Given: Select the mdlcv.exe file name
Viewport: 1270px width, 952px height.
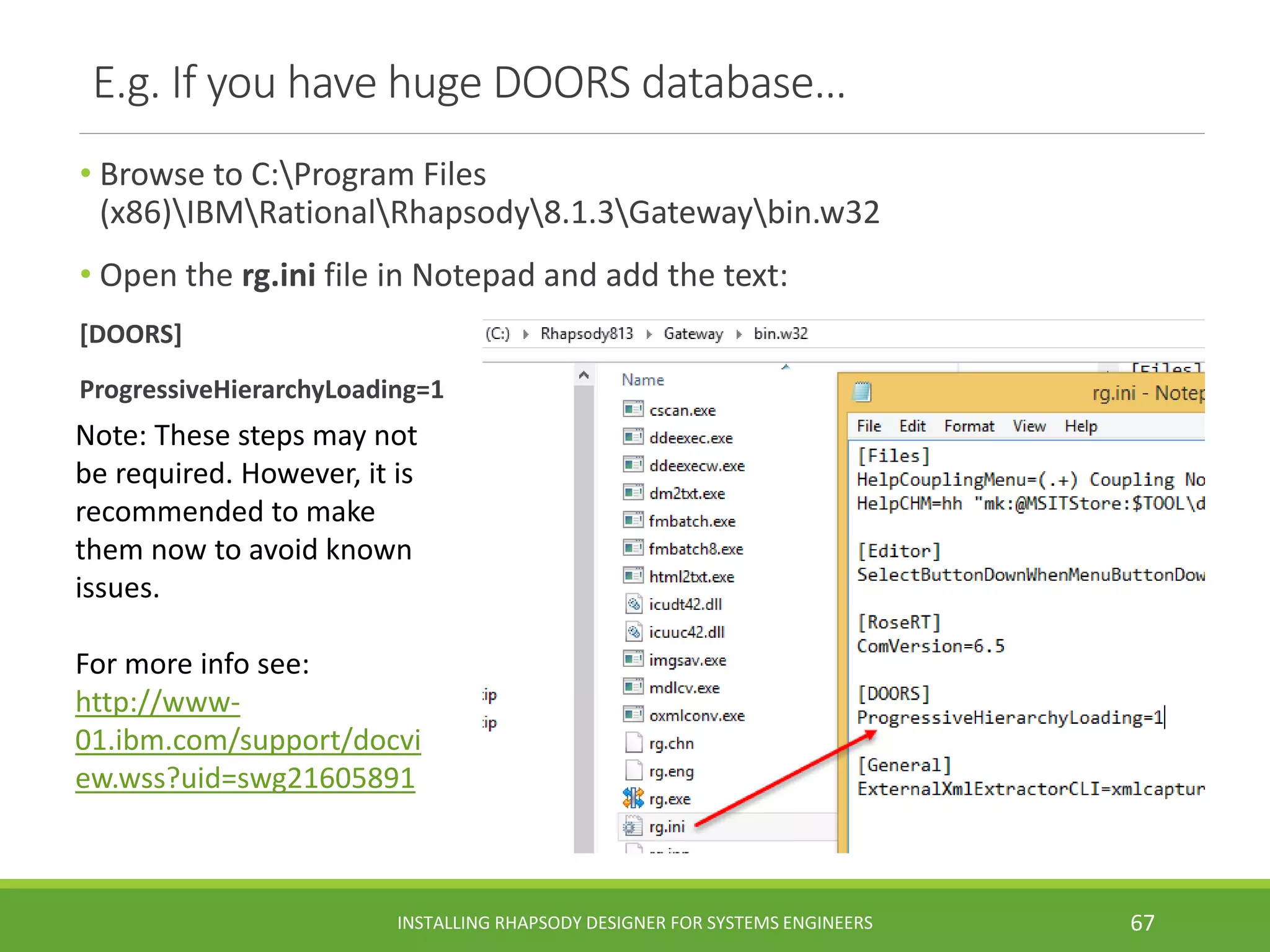Looking at the screenshot, I should point(684,688).
